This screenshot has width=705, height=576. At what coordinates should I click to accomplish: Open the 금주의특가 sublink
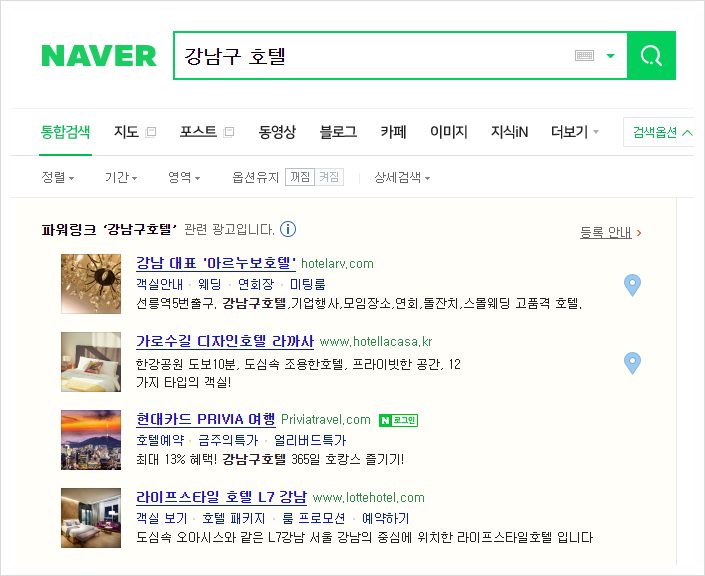(228, 440)
